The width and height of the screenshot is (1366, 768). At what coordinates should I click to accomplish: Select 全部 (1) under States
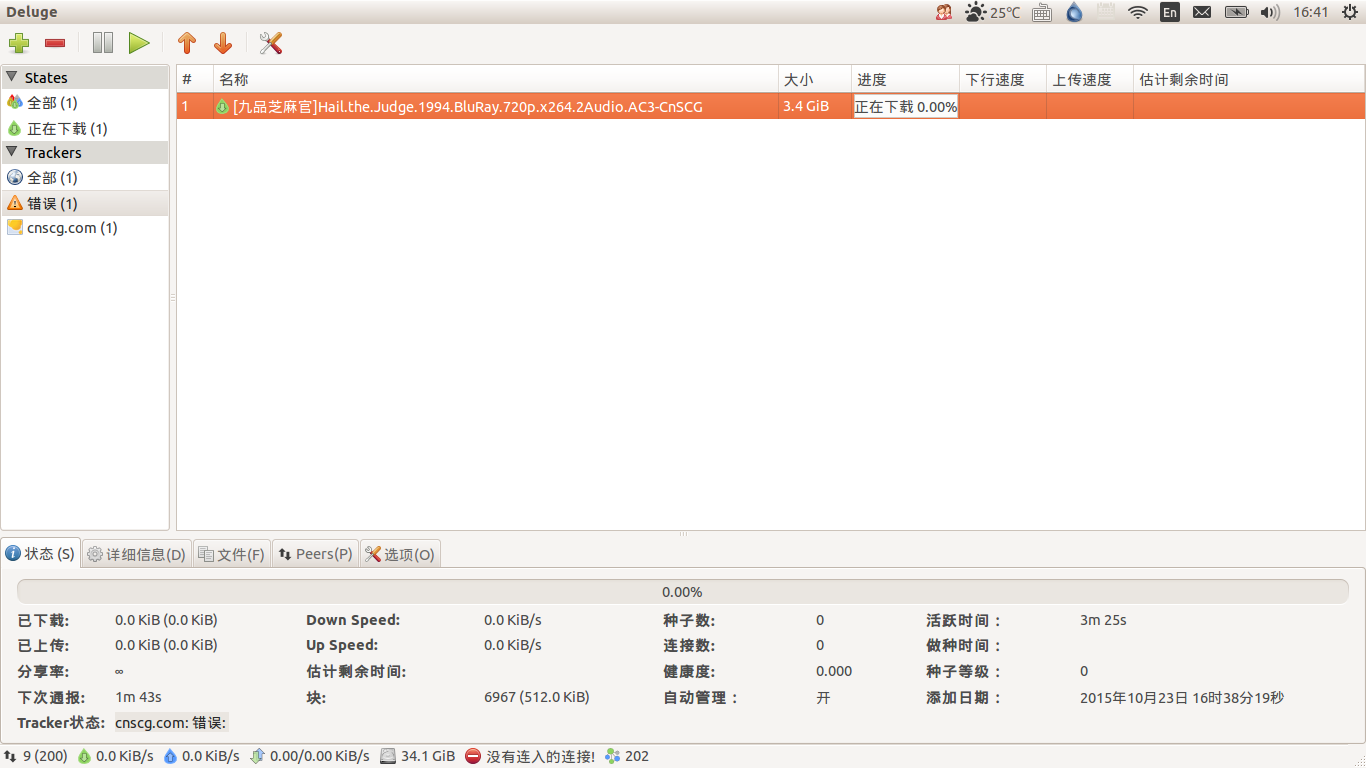85,103
